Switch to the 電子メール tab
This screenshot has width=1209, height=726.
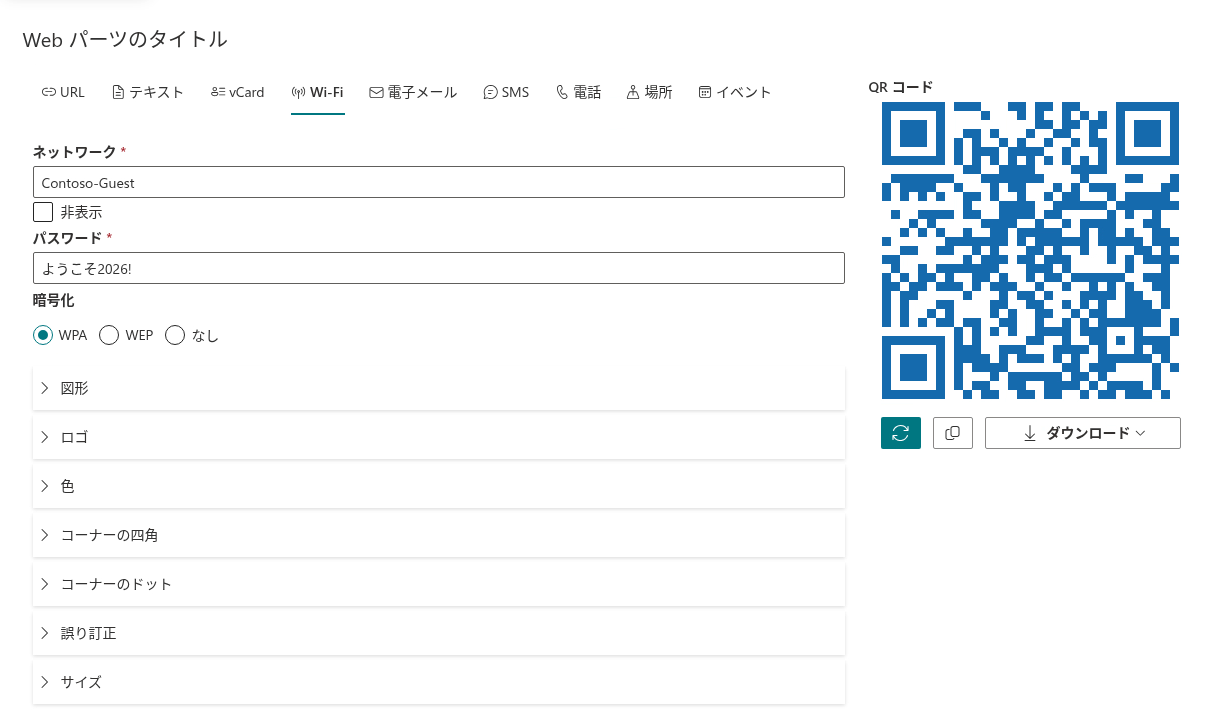[413, 92]
